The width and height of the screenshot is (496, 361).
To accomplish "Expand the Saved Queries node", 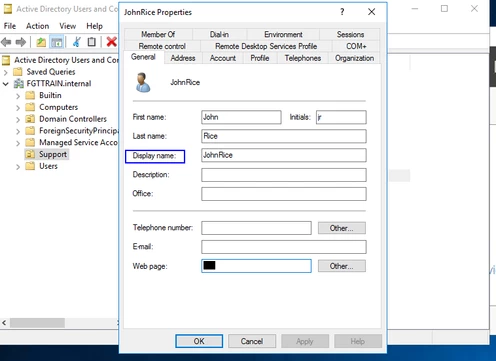I will [5, 72].
